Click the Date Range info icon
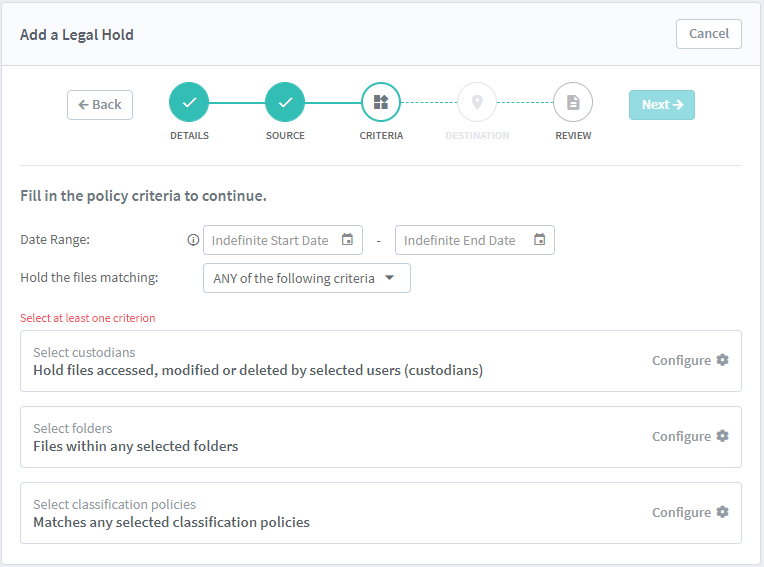 [193, 240]
